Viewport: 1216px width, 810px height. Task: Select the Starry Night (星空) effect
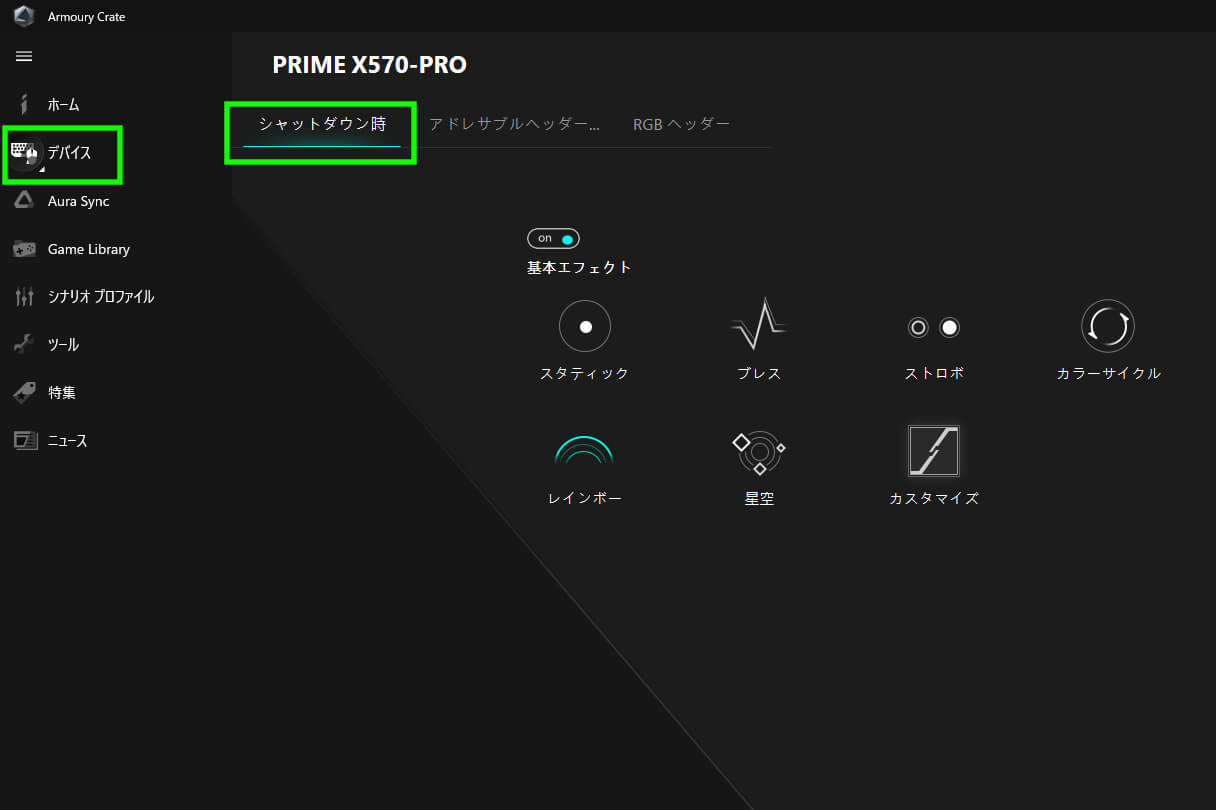[x=759, y=453]
